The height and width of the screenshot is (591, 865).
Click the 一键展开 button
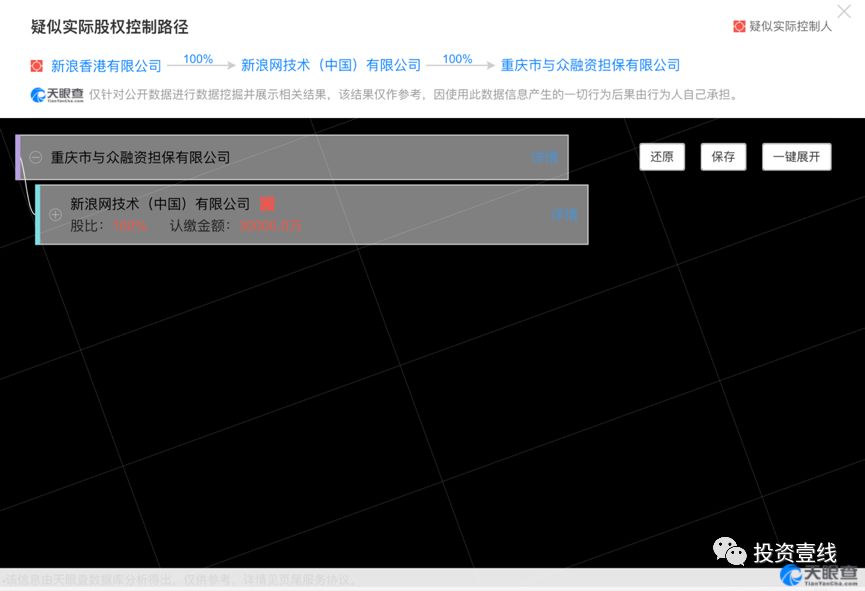click(797, 157)
